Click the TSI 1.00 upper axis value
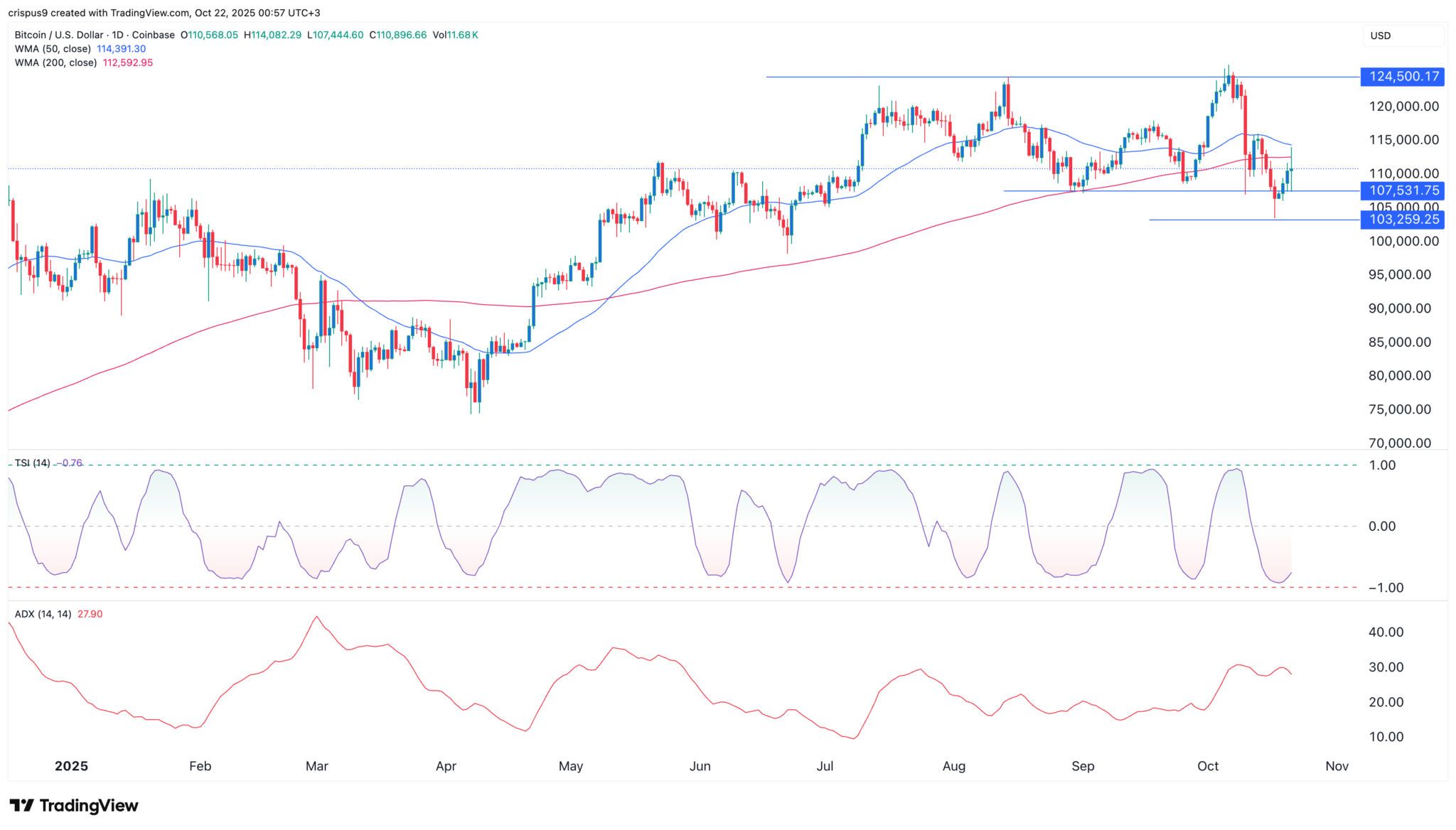The width and height of the screenshot is (1456, 830). tap(1382, 465)
